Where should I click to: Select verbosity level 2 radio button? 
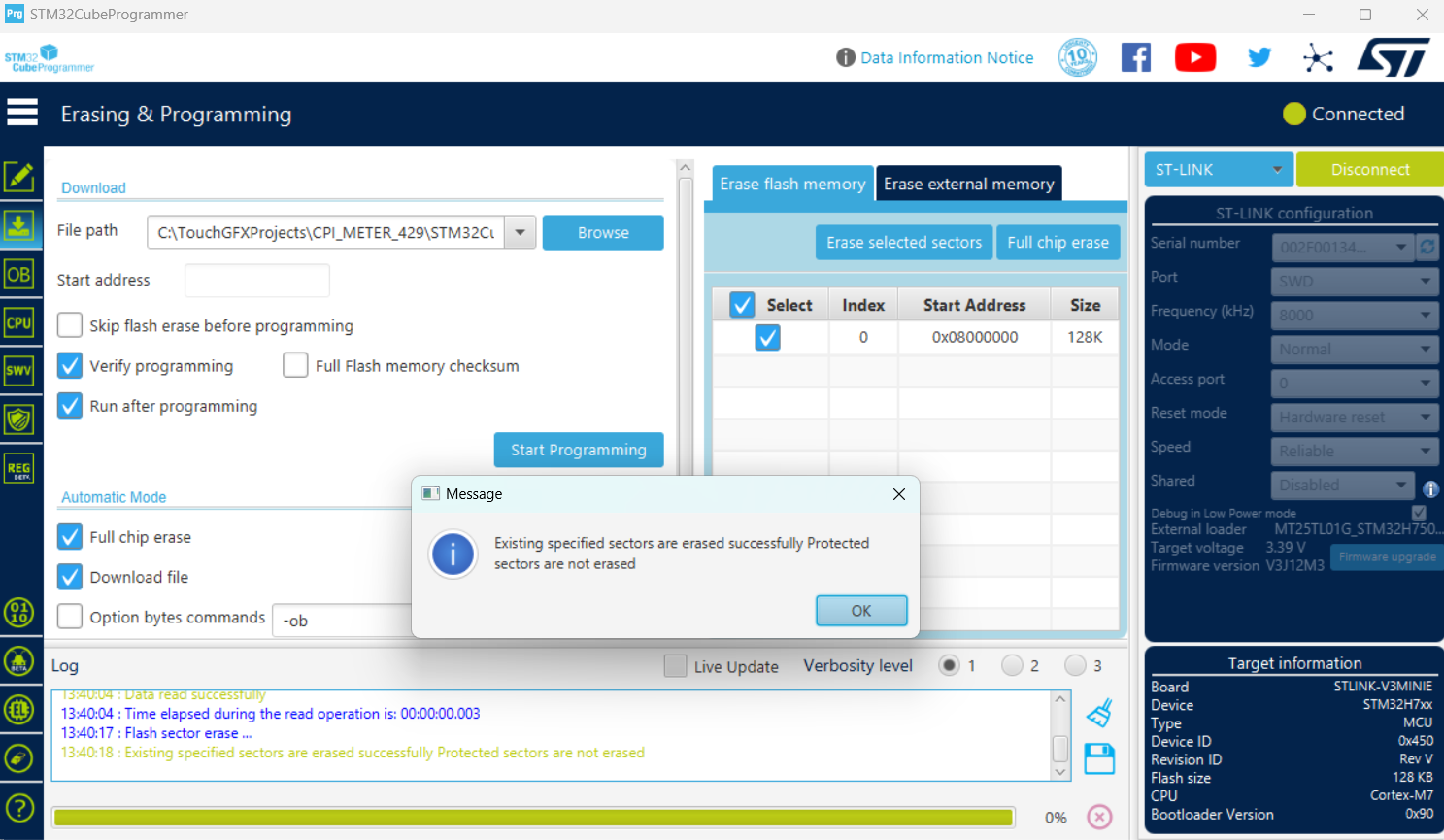point(1012,665)
